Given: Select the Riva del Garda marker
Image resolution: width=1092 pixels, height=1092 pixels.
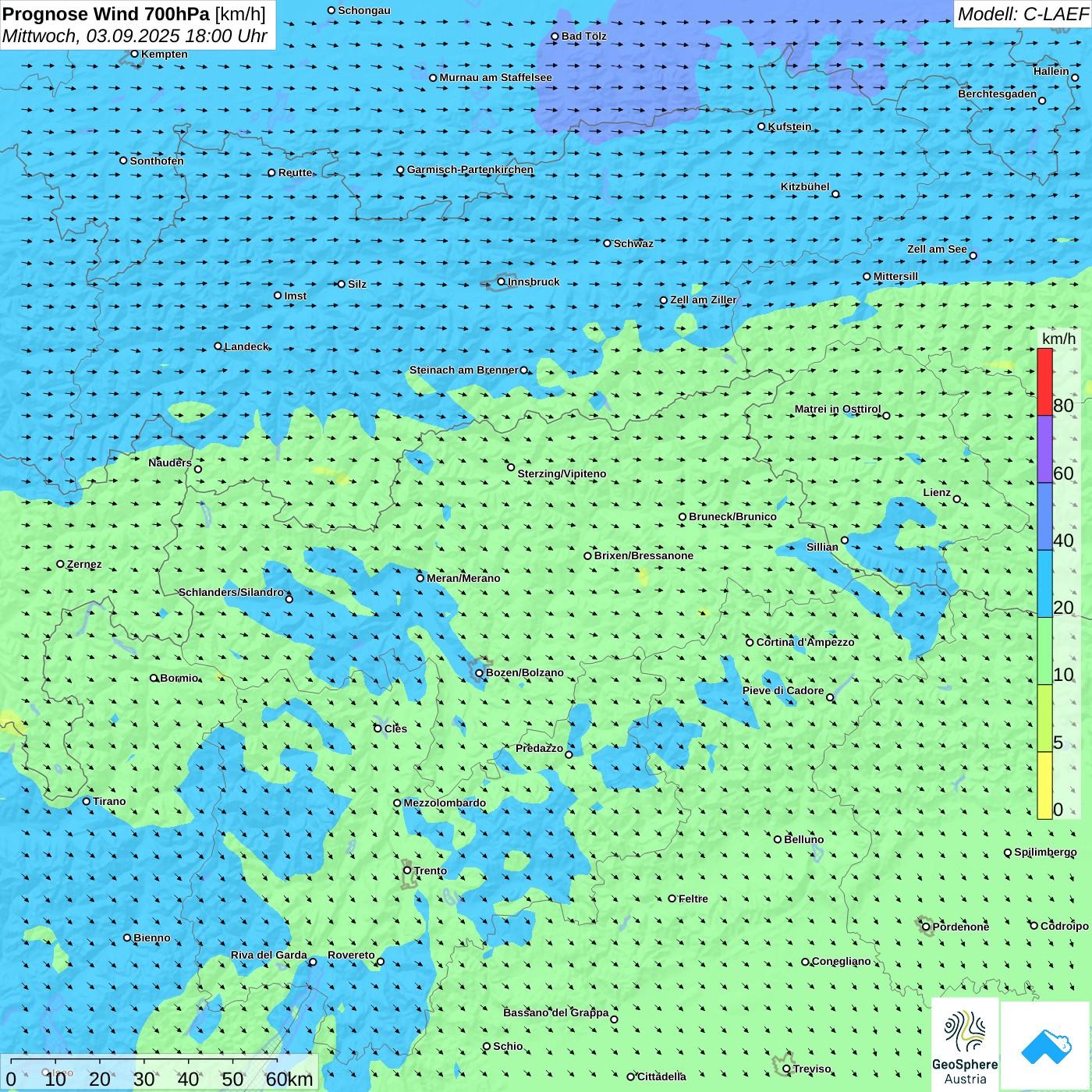Looking at the screenshot, I should (313, 962).
